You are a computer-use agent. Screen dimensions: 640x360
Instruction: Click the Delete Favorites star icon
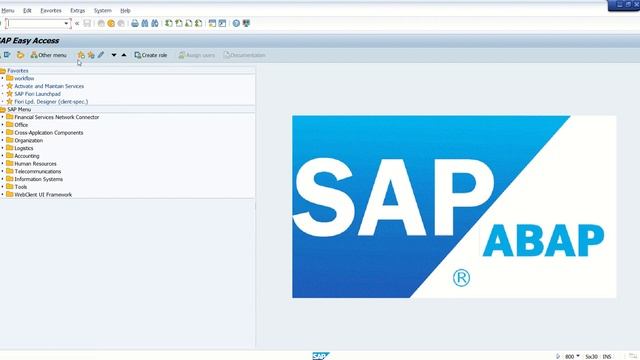91,55
